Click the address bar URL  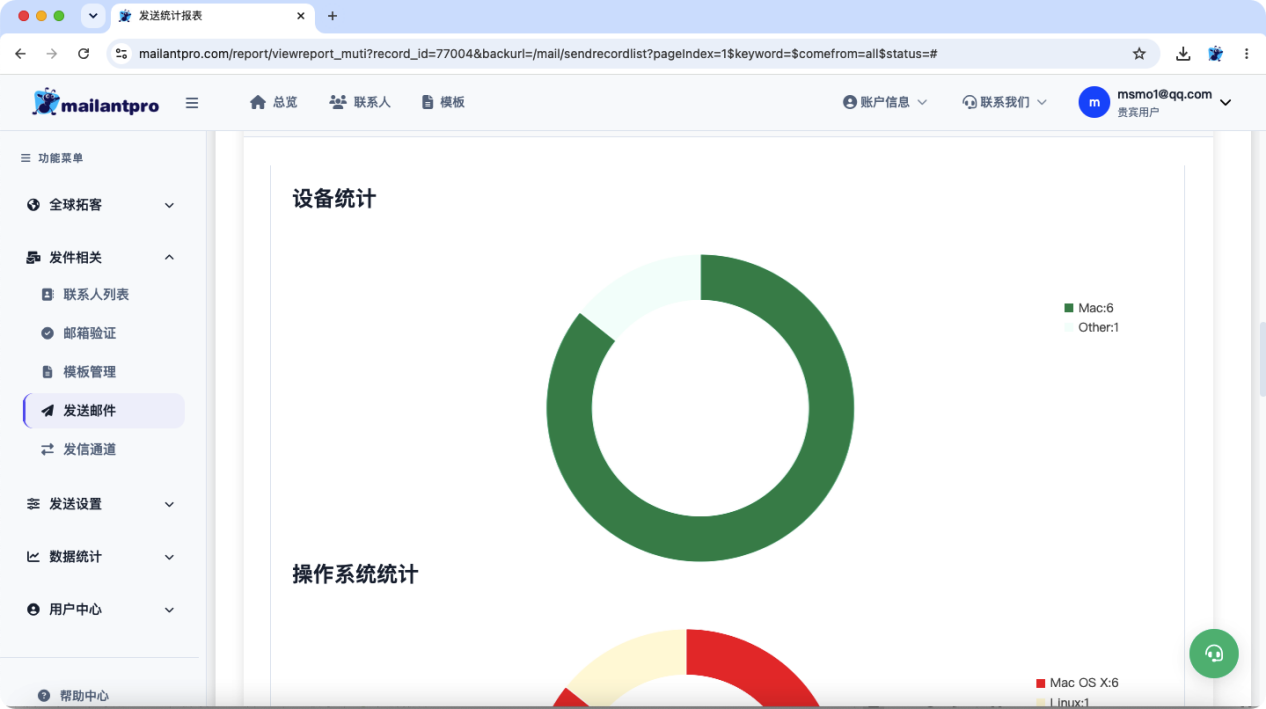[x=538, y=54]
